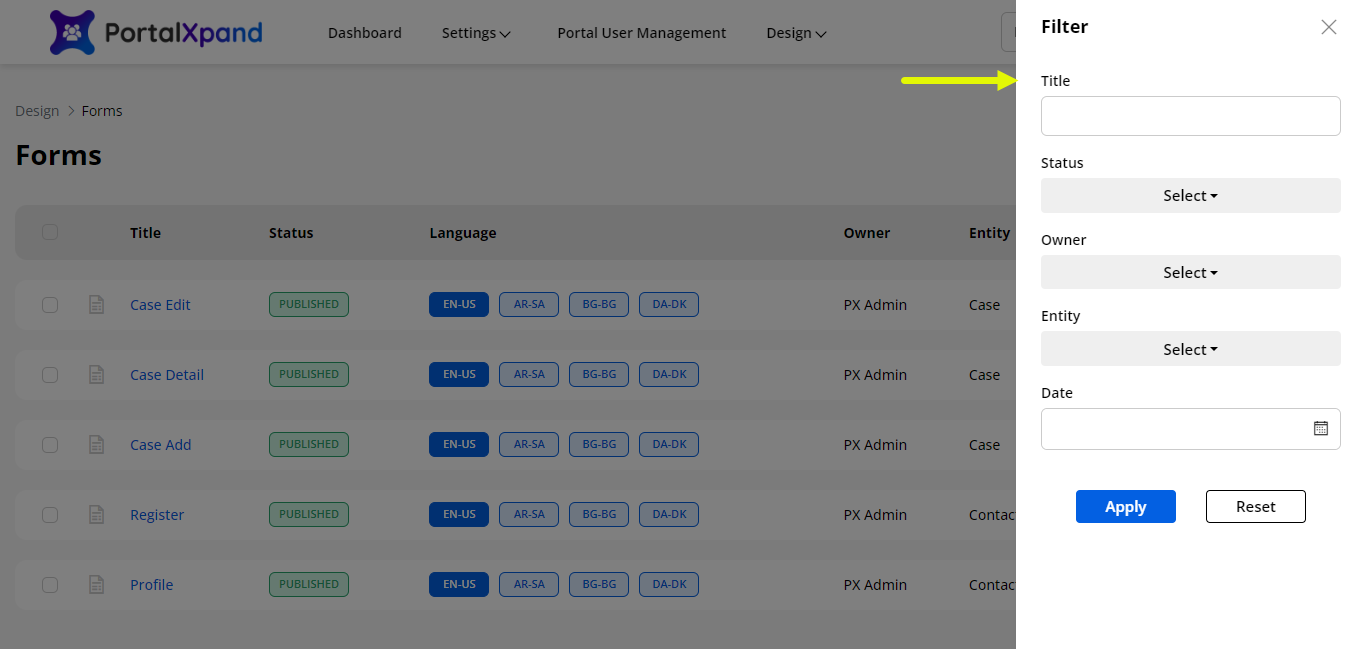This screenshot has height=649, width=1366.
Task: Open the Settings menu
Action: 476,33
